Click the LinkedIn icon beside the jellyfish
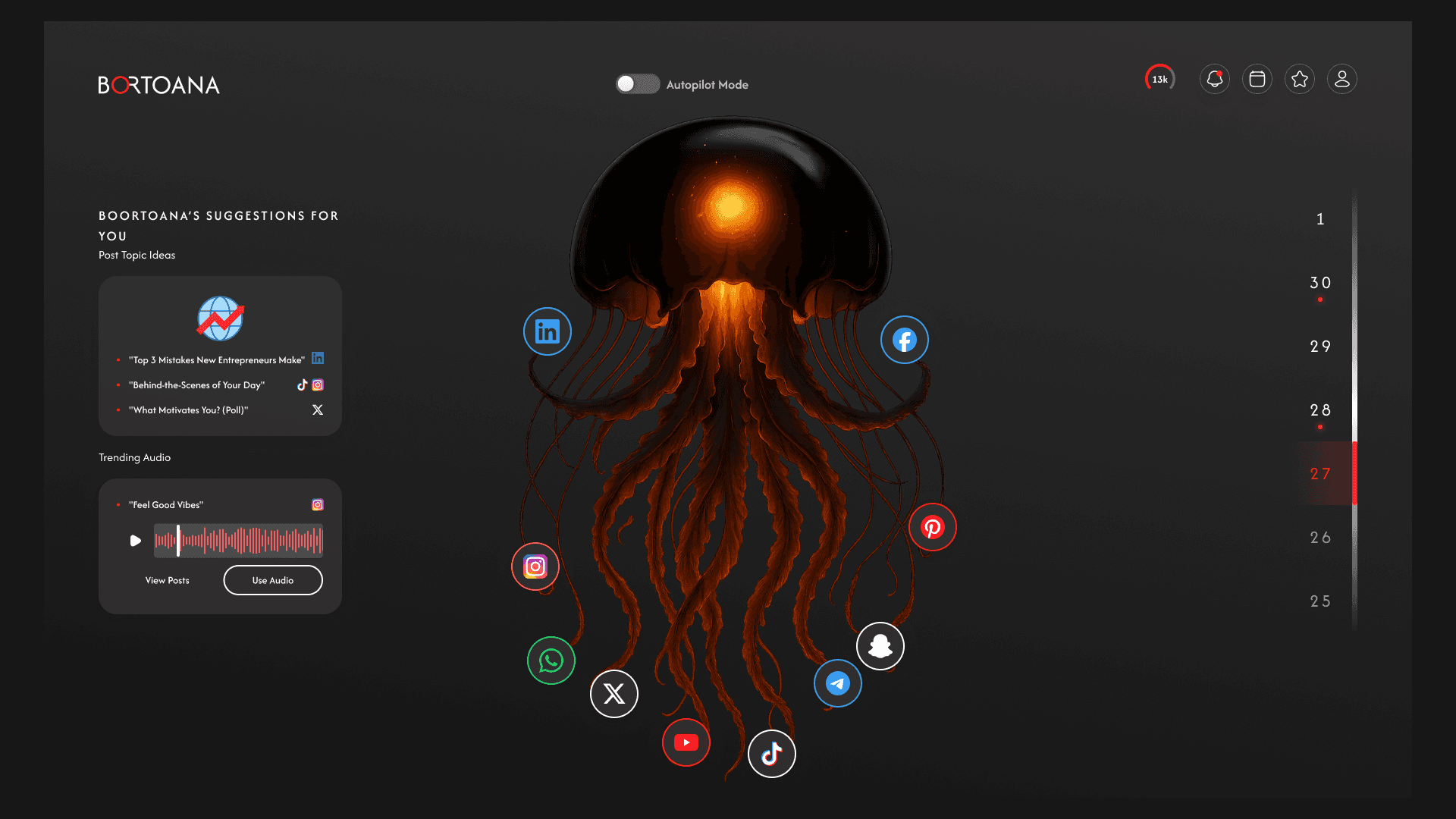This screenshot has height=819, width=1456. (547, 331)
